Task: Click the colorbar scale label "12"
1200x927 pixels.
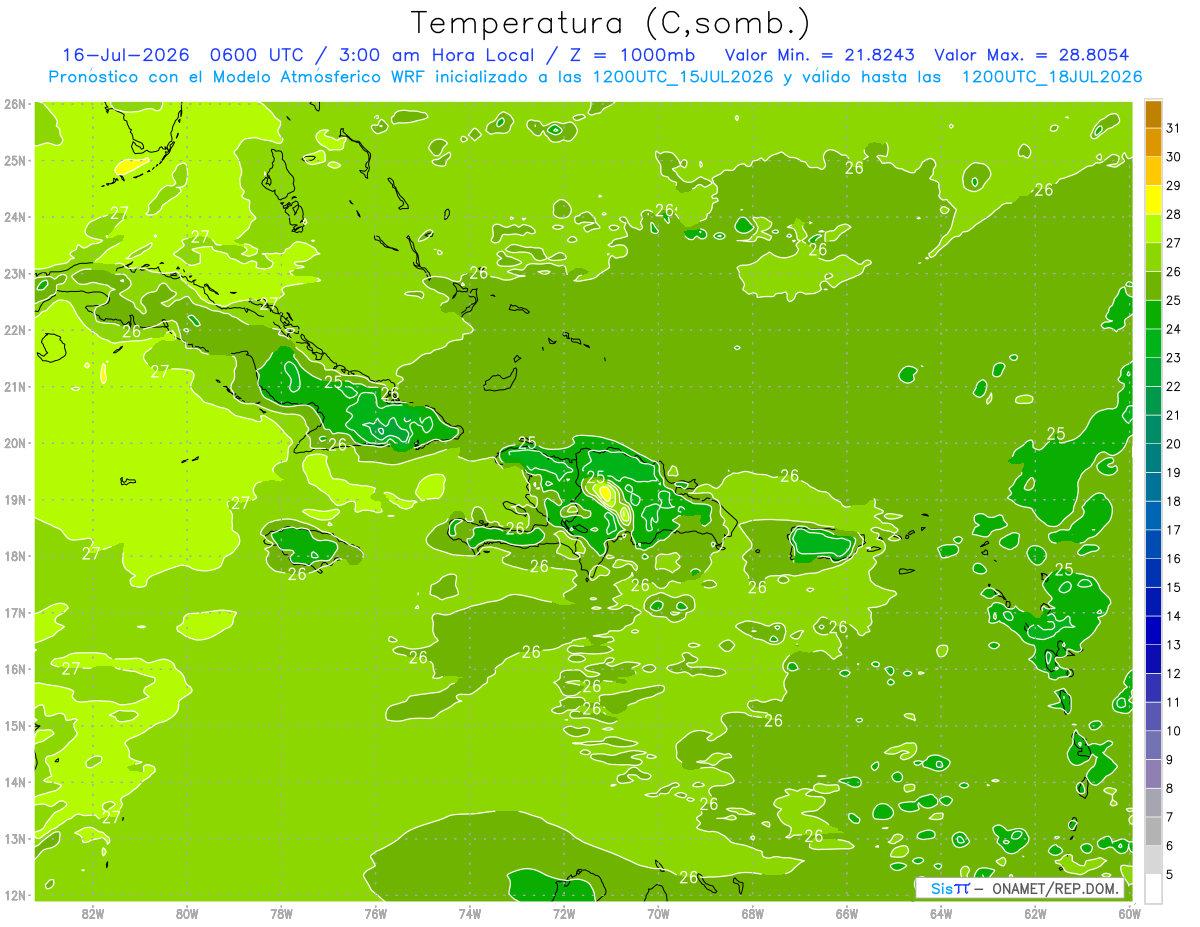Action: pos(1174,673)
